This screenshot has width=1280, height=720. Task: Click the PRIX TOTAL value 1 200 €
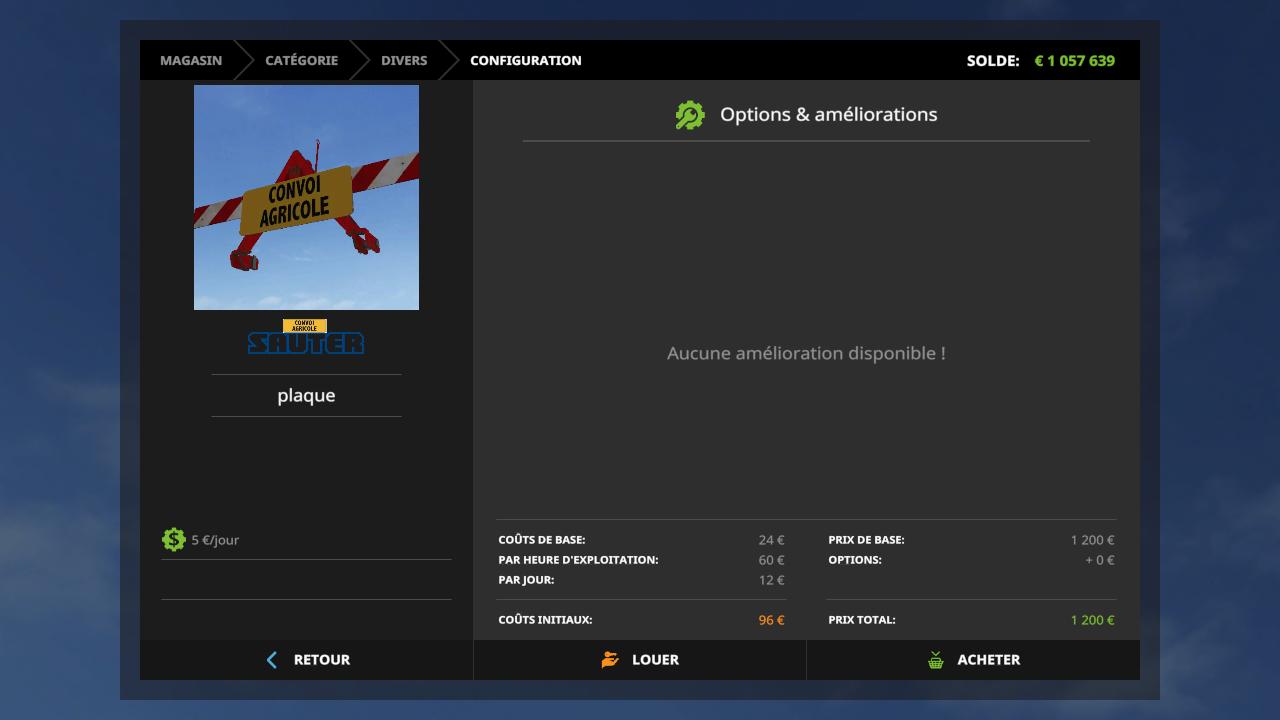point(1091,620)
